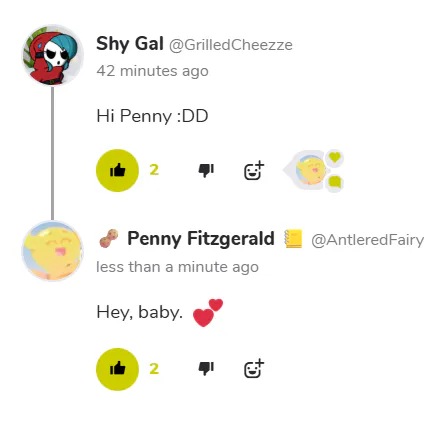The height and width of the screenshot is (441, 448).
Task: Click the like thumbs-up on Penny Fitzgerald's reply
Action: click(117, 369)
